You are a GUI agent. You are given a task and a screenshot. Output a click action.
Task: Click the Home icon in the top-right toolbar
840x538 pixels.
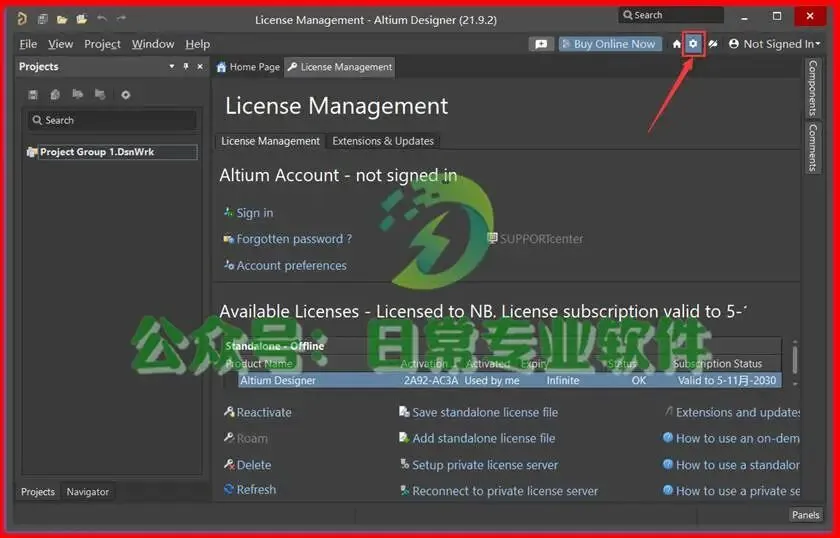(x=677, y=44)
